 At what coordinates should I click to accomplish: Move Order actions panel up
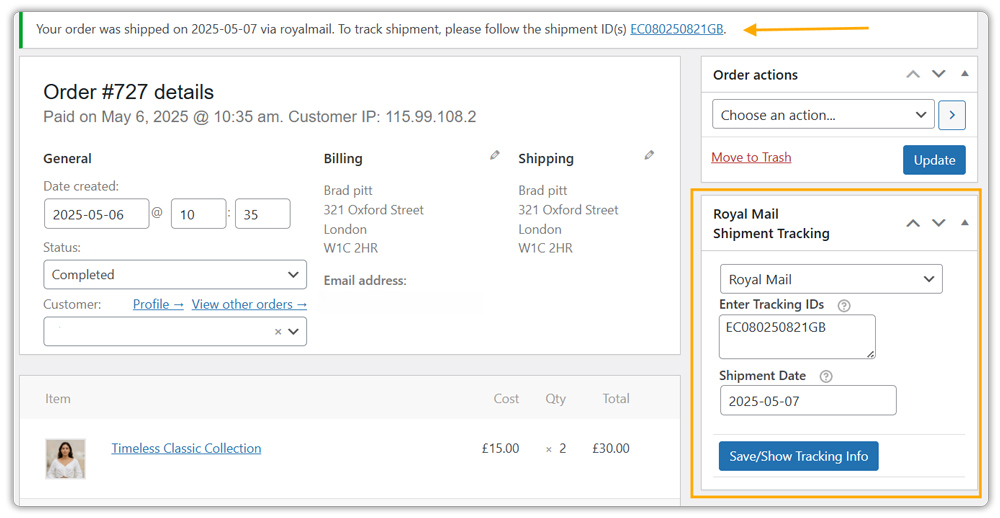913,75
